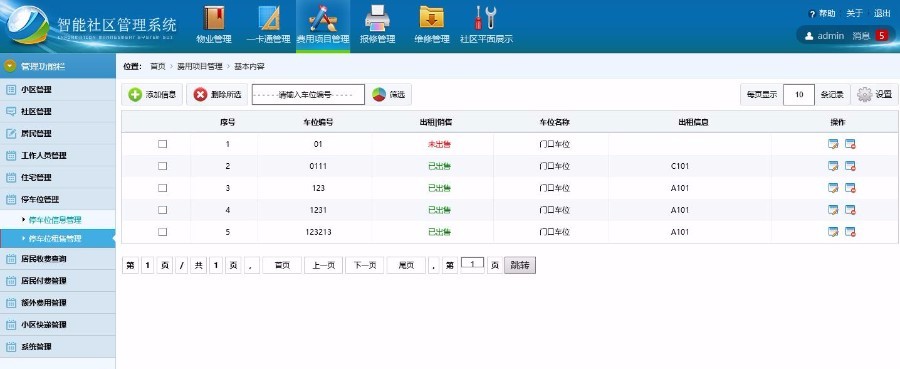900x369 pixels.
Task: Tick checkbox for parking space 123
Action: click(x=162, y=188)
